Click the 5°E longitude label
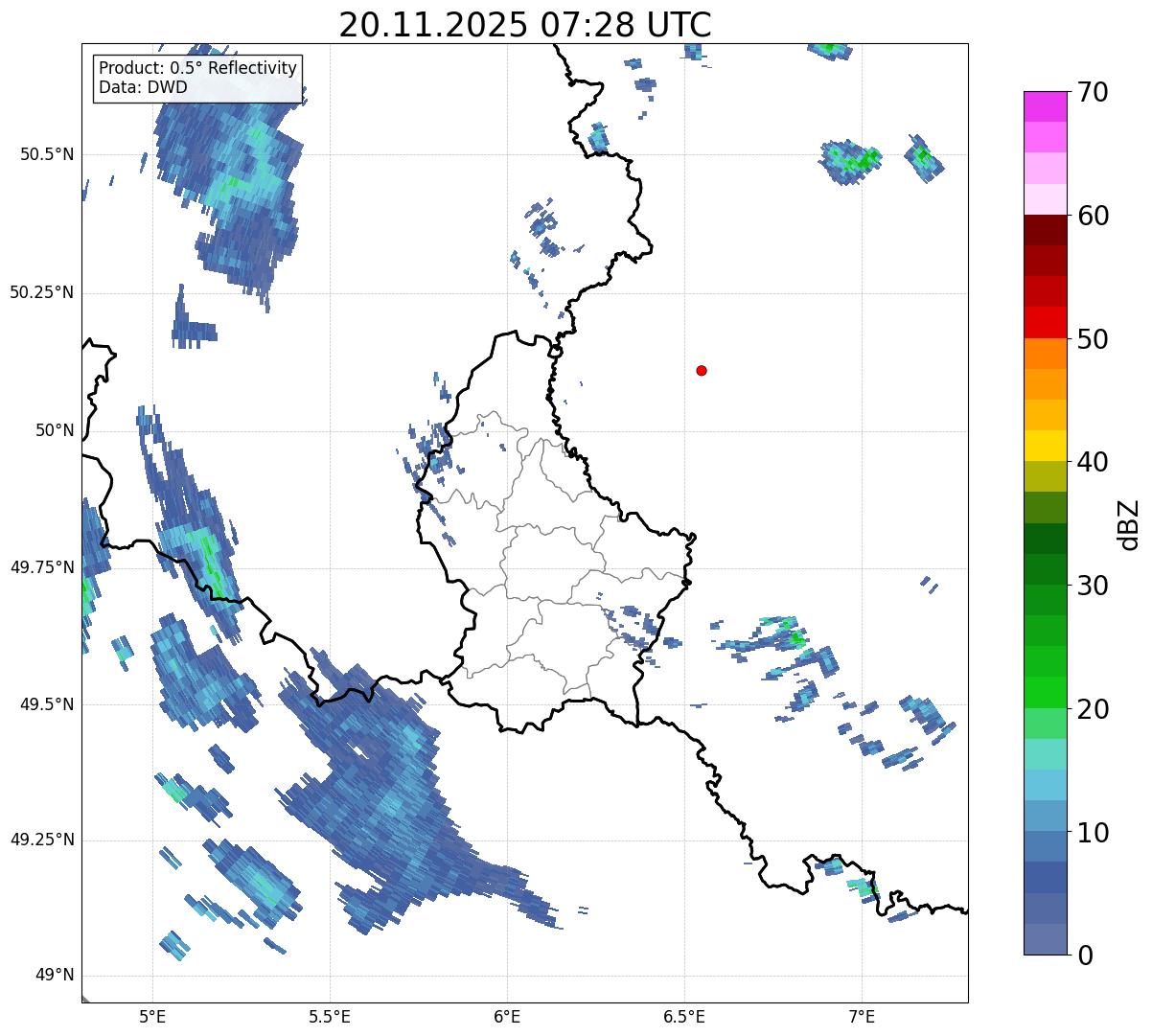 point(152,1016)
